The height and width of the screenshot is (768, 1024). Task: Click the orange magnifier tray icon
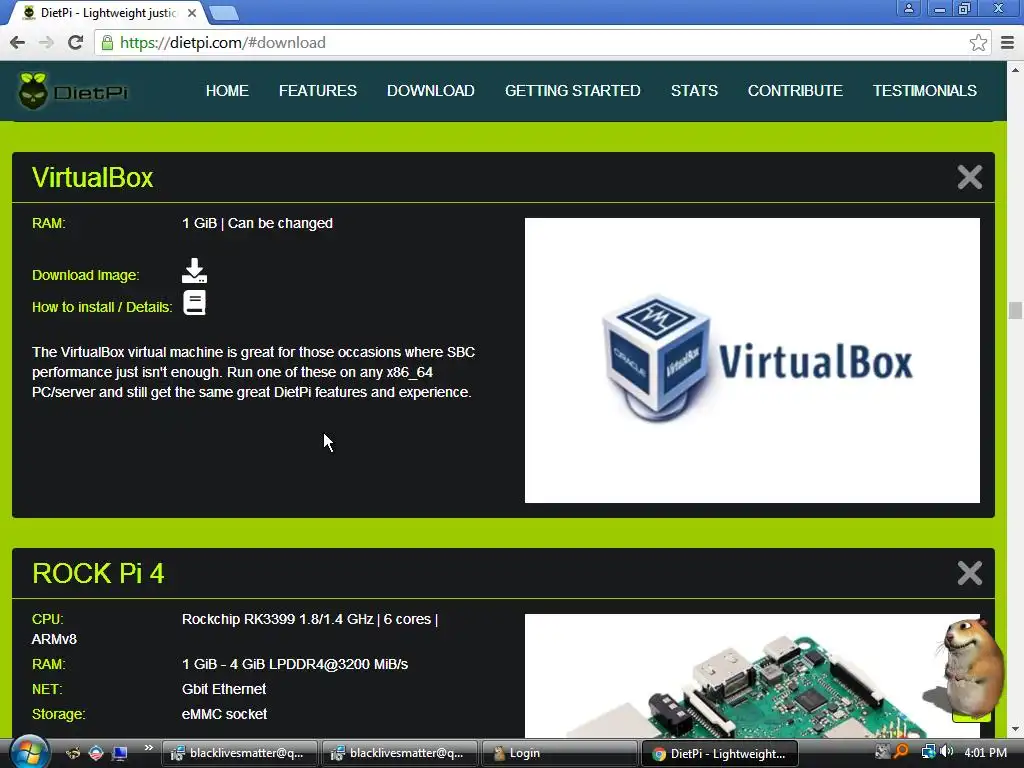[902, 752]
